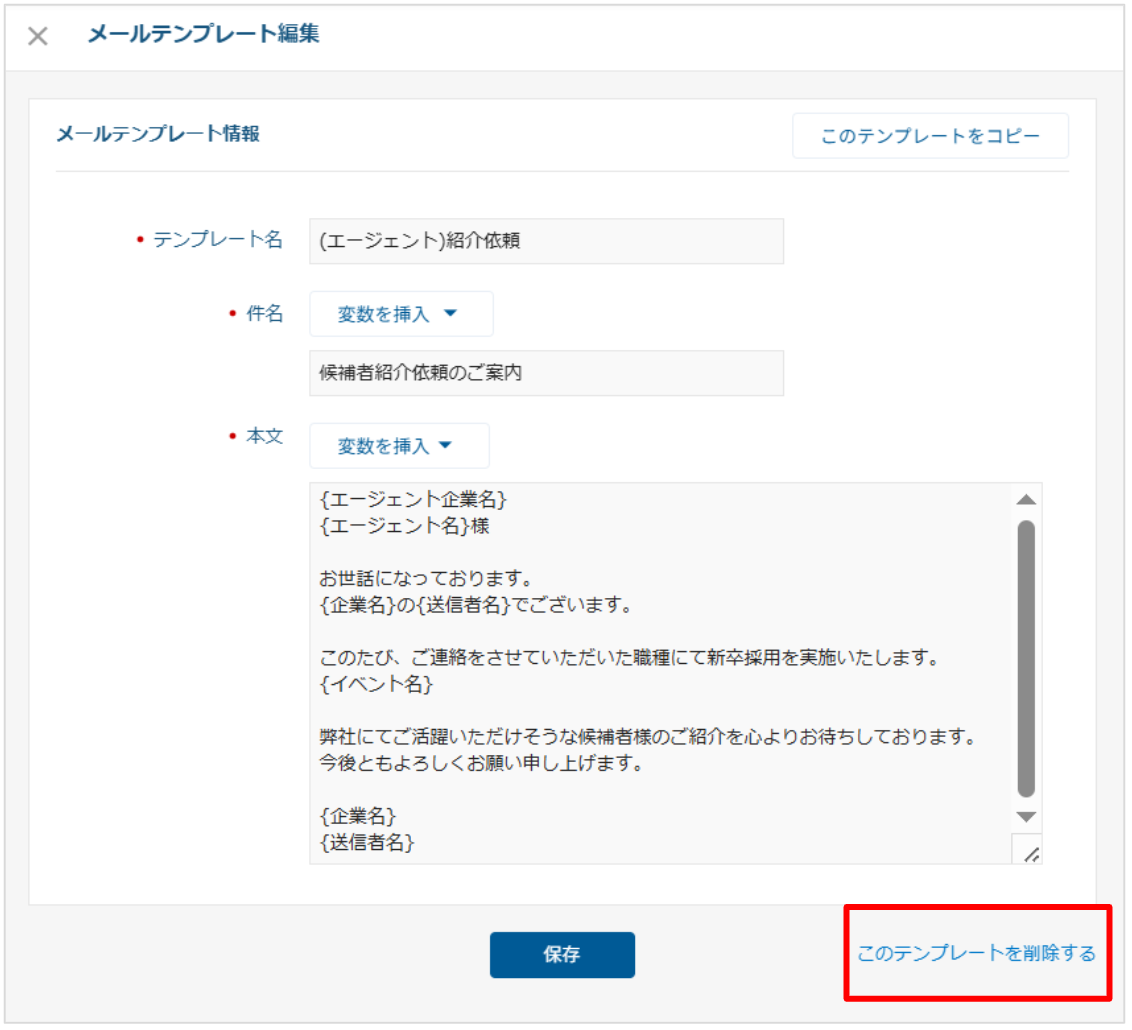Viewport: 1132px width, 1030px height.
Task: Focus the テンプレート名 input field
Action: (x=546, y=242)
